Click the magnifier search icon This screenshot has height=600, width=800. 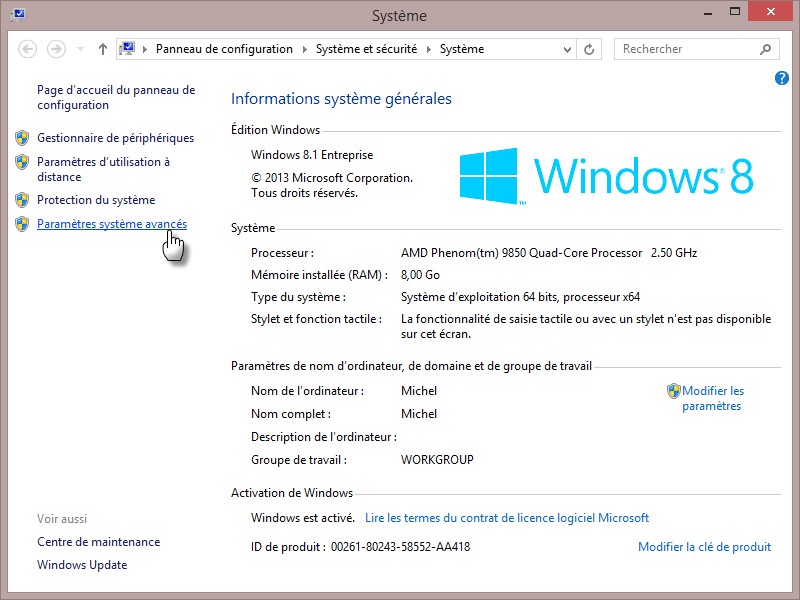[765, 49]
